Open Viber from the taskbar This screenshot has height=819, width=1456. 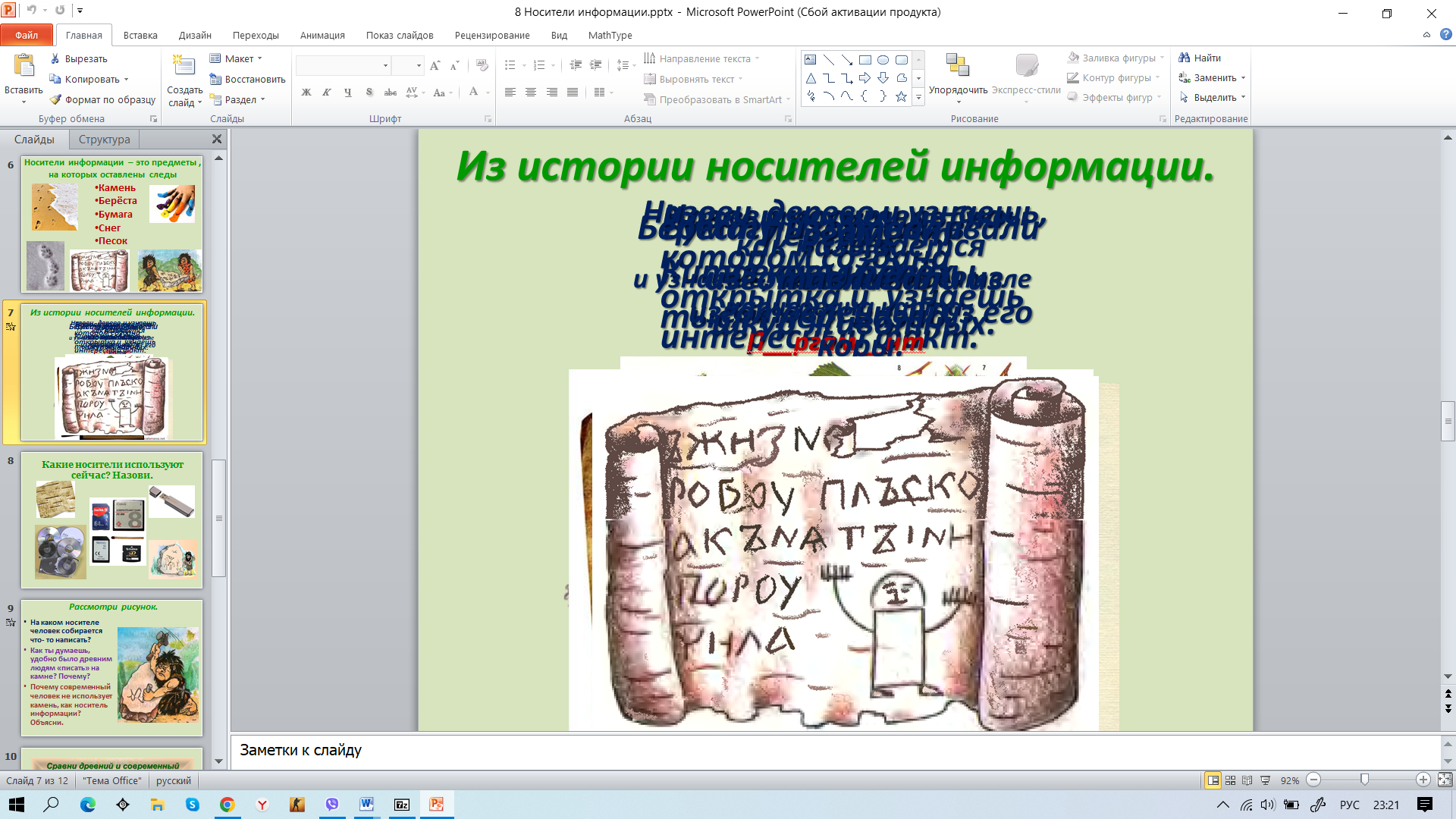(x=331, y=805)
